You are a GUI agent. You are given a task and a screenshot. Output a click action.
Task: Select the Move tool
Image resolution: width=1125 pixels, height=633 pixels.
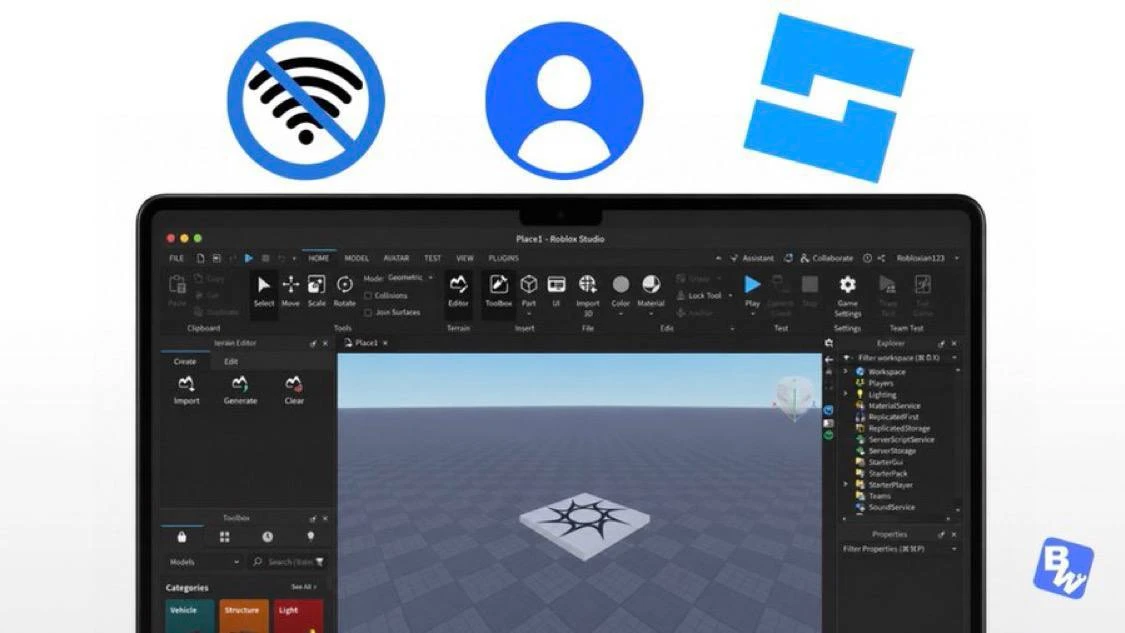[x=291, y=291]
